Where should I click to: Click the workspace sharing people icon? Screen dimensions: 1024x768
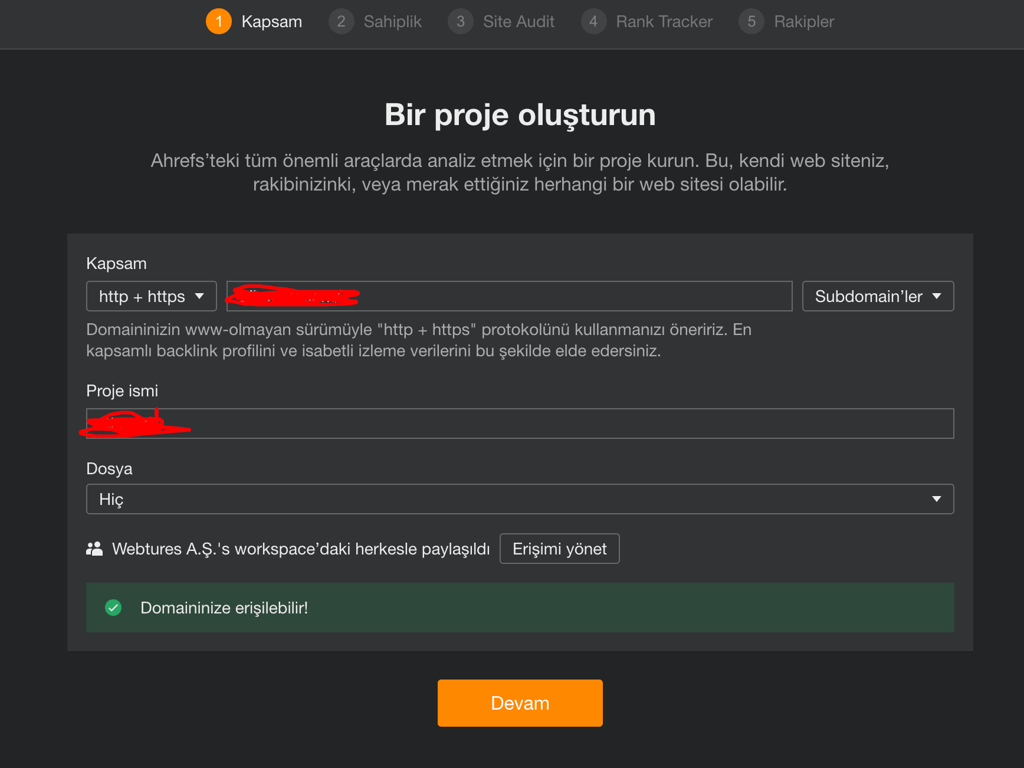point(95,548)
